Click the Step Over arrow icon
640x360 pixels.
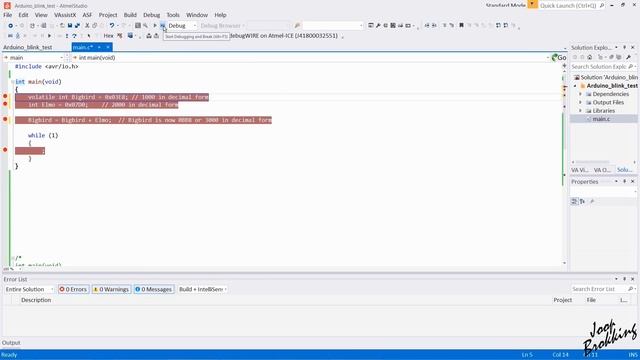(74, 36)
